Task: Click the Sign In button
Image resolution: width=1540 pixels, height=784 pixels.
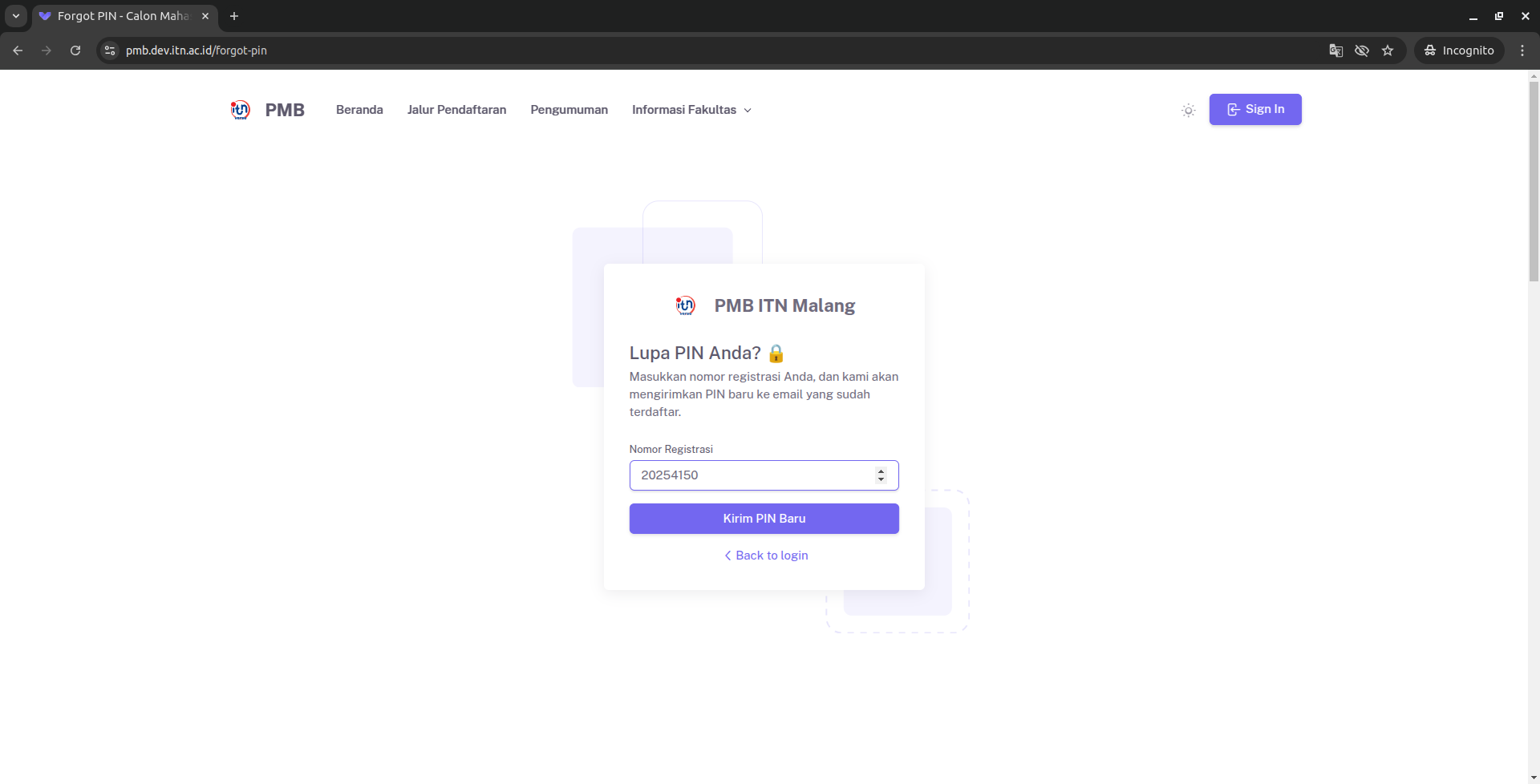Action: [x=1255, y=109]
